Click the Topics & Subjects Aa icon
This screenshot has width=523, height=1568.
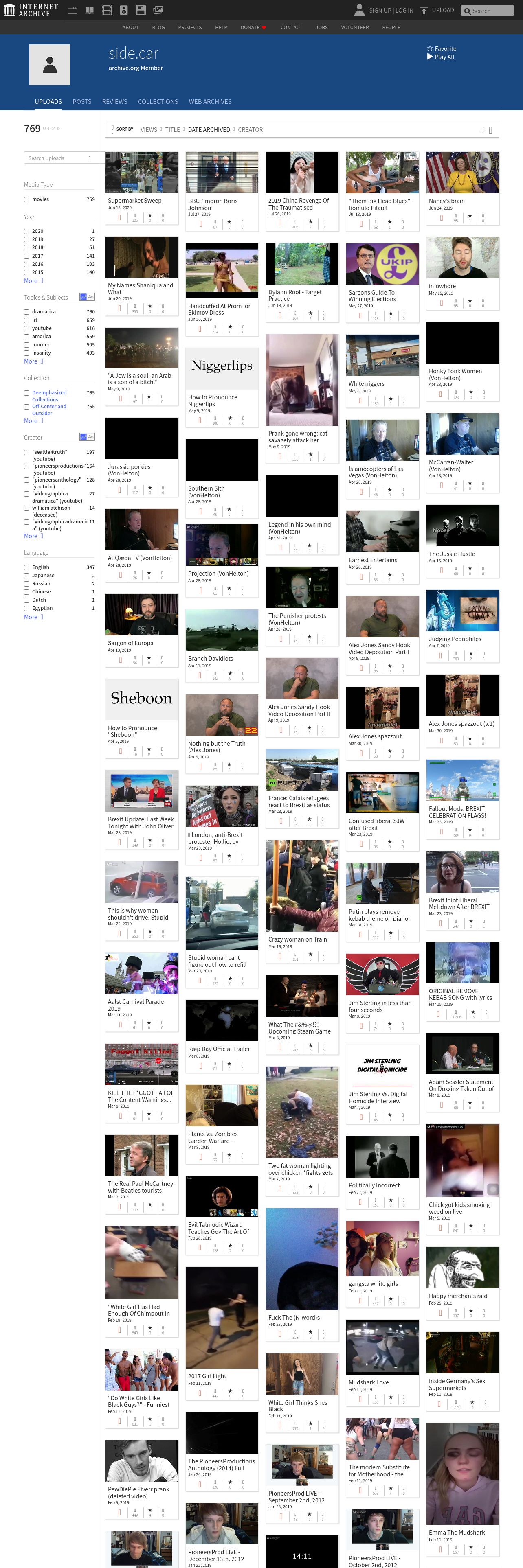click(91, 297)
